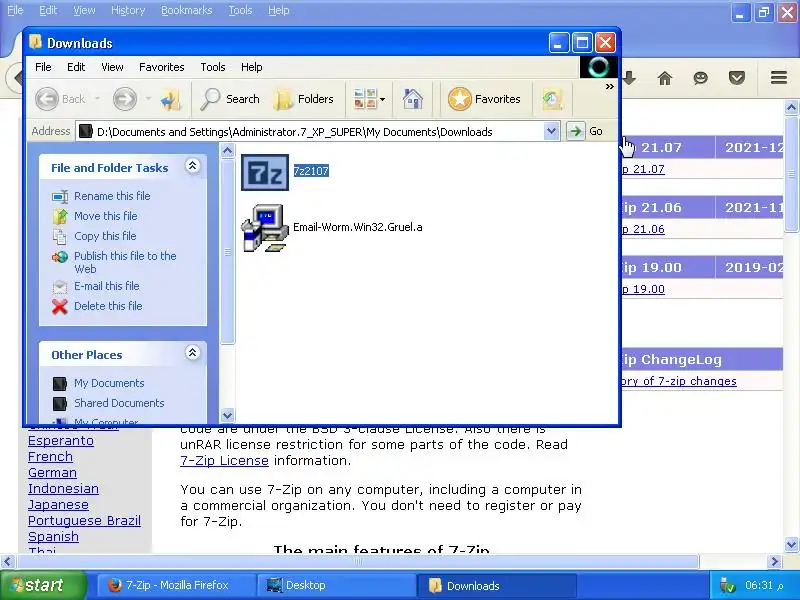Open the Tools menu in Downloads window
This screenshot has width=800, height=600.
tap(213, 67)
